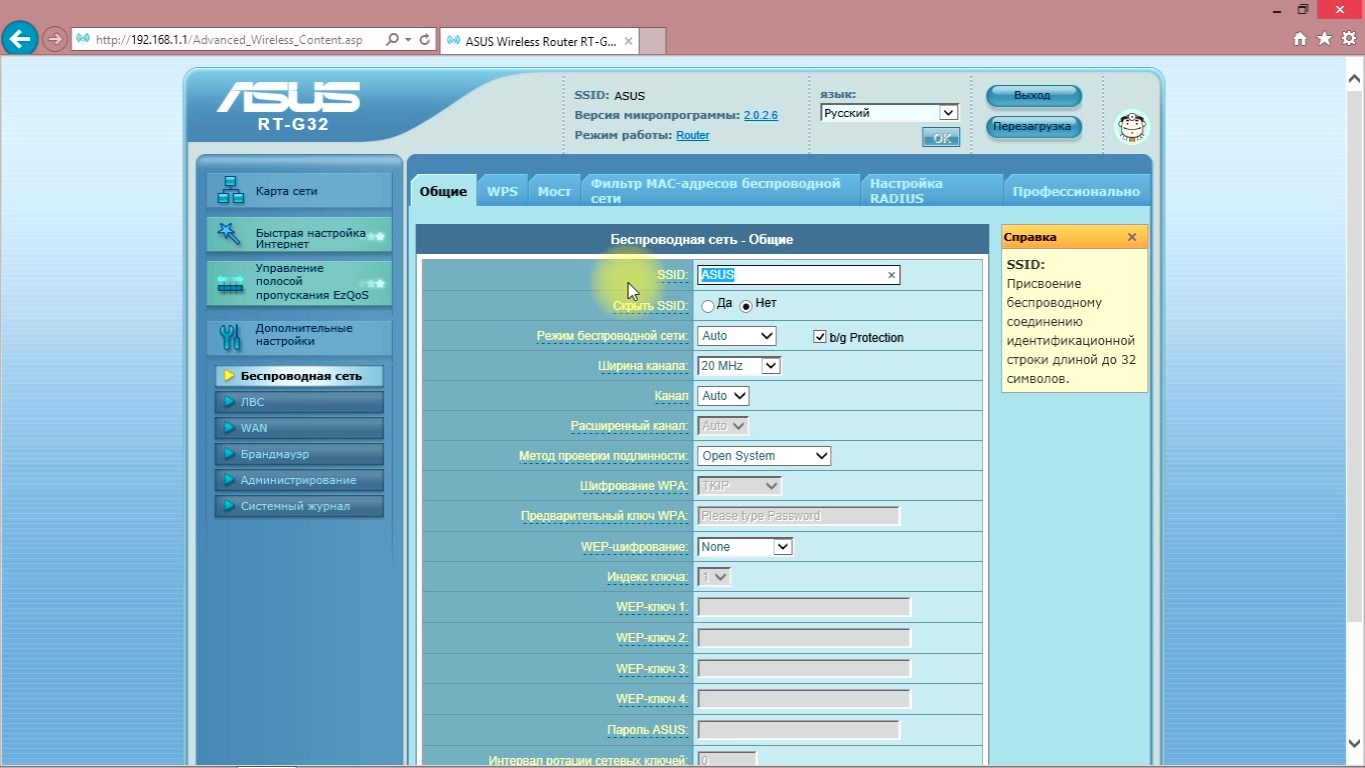Open the MAC-address filter tab
Screen dimensions: 1365x768
(x=721, y=191)
